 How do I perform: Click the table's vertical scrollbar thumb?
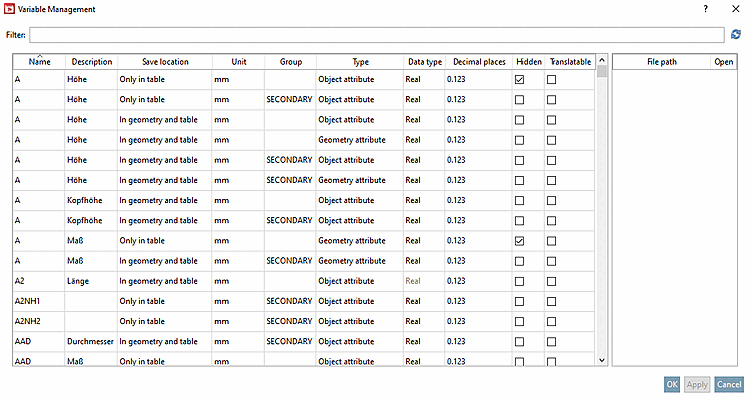tap(602, 71)
